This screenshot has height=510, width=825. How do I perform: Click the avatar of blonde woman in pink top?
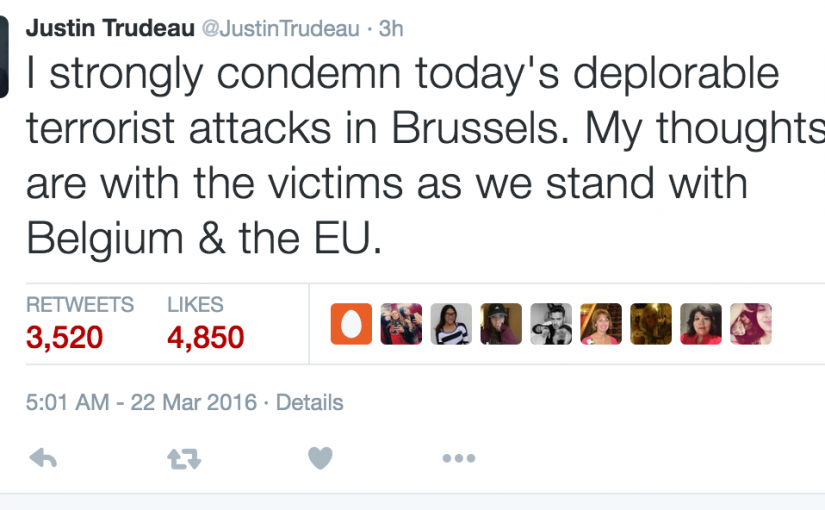601,324
